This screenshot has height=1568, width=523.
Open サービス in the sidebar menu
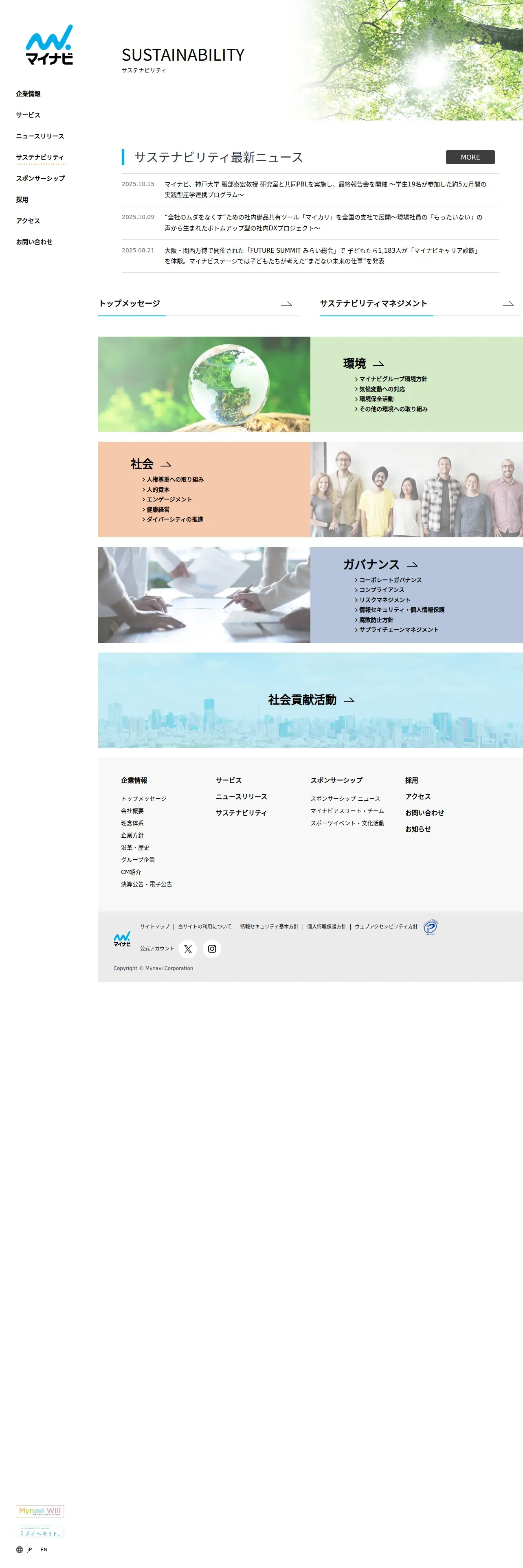(x=28, y=115)
